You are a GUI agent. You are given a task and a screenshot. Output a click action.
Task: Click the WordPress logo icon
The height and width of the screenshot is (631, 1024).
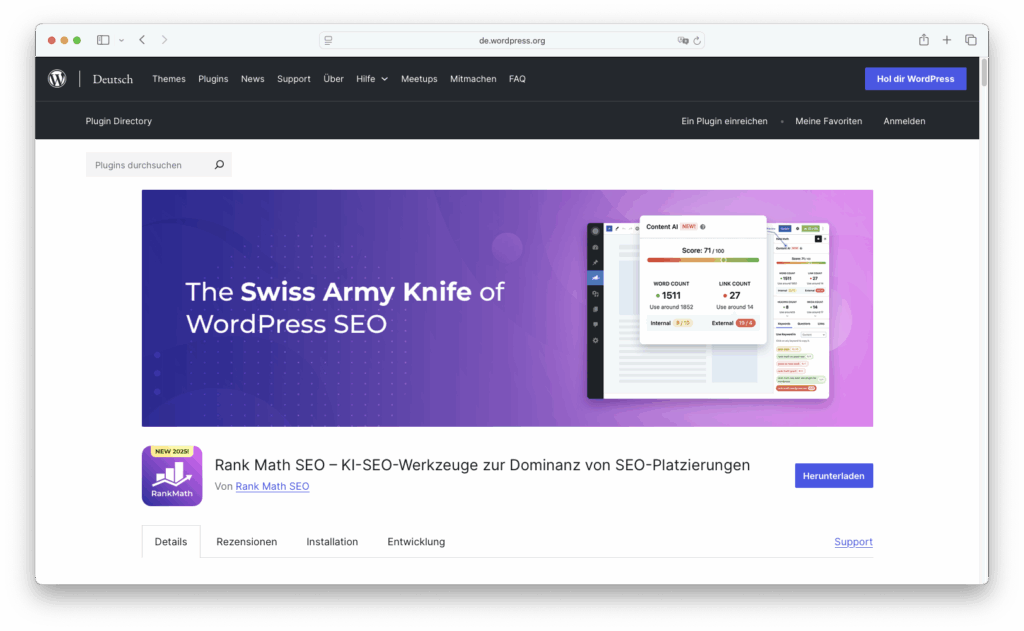(57, 79)
